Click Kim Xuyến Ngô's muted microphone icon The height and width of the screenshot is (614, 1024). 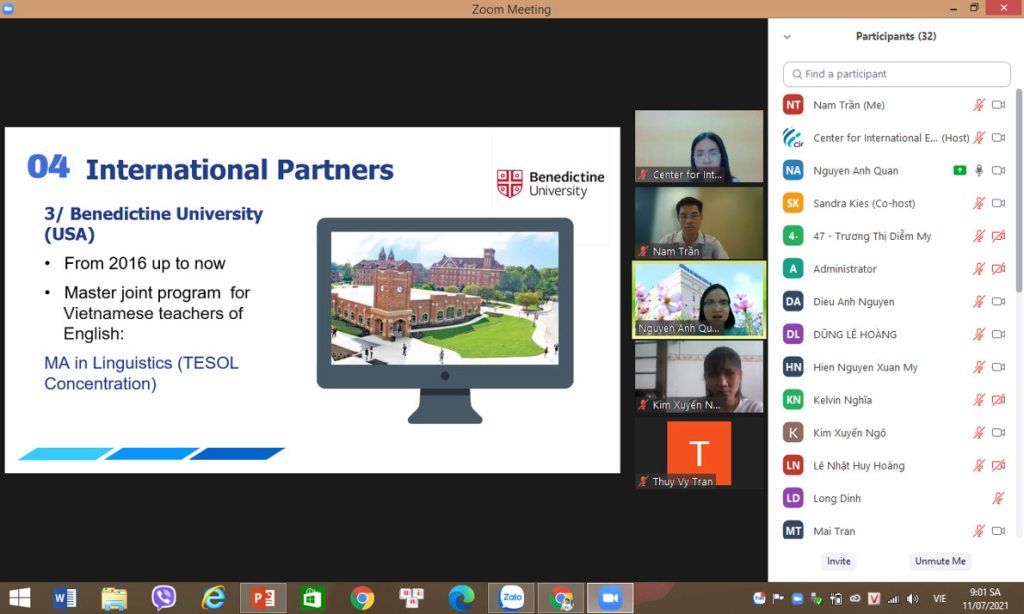978,432
